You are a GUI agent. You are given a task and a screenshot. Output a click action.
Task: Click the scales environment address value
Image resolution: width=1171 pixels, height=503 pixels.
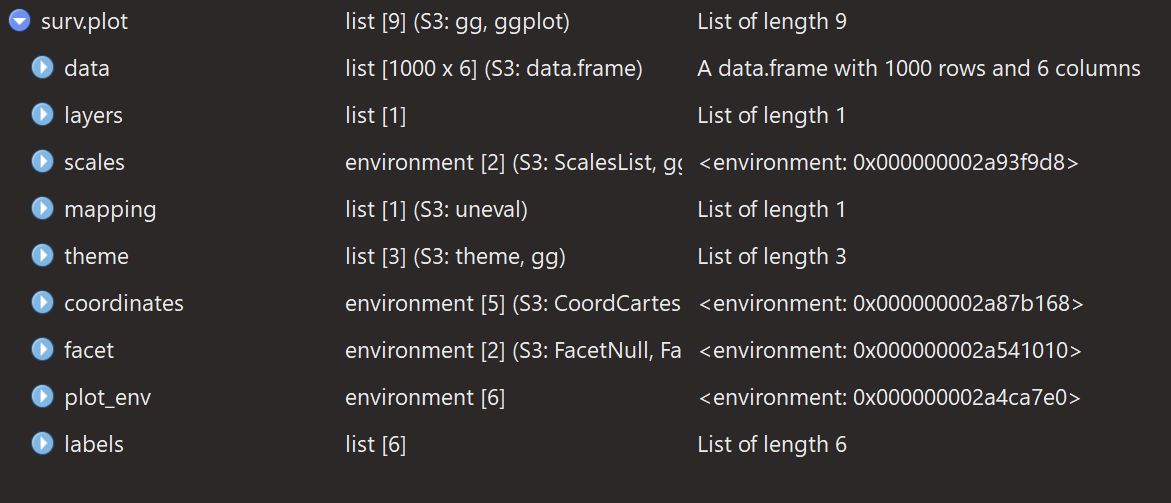(888, 162)
